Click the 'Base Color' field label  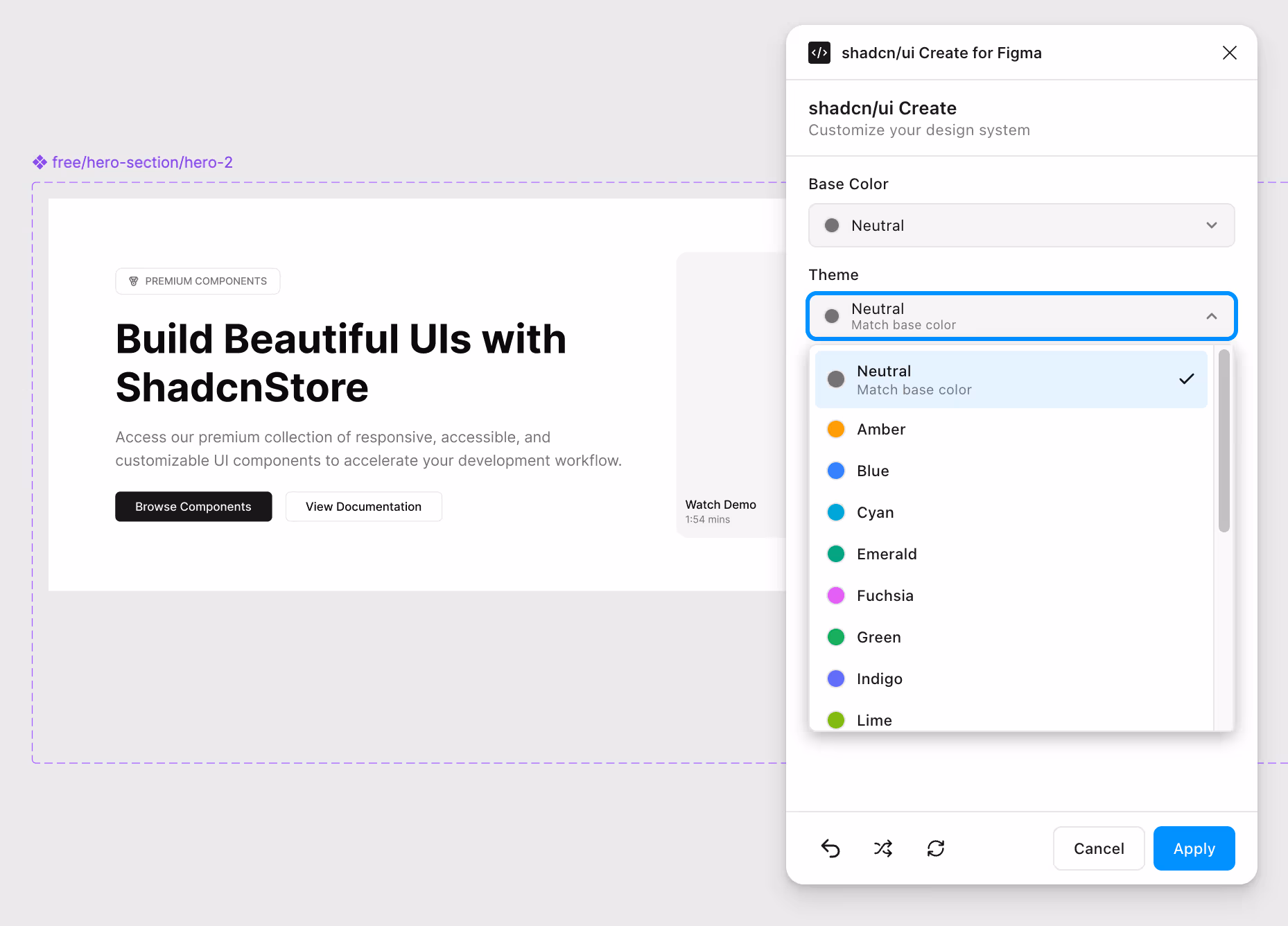pos(848,184)
